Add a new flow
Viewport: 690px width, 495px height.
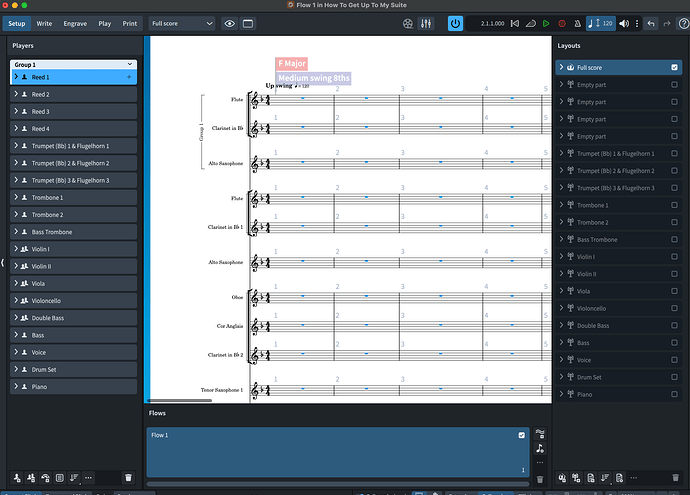(540, 434)
